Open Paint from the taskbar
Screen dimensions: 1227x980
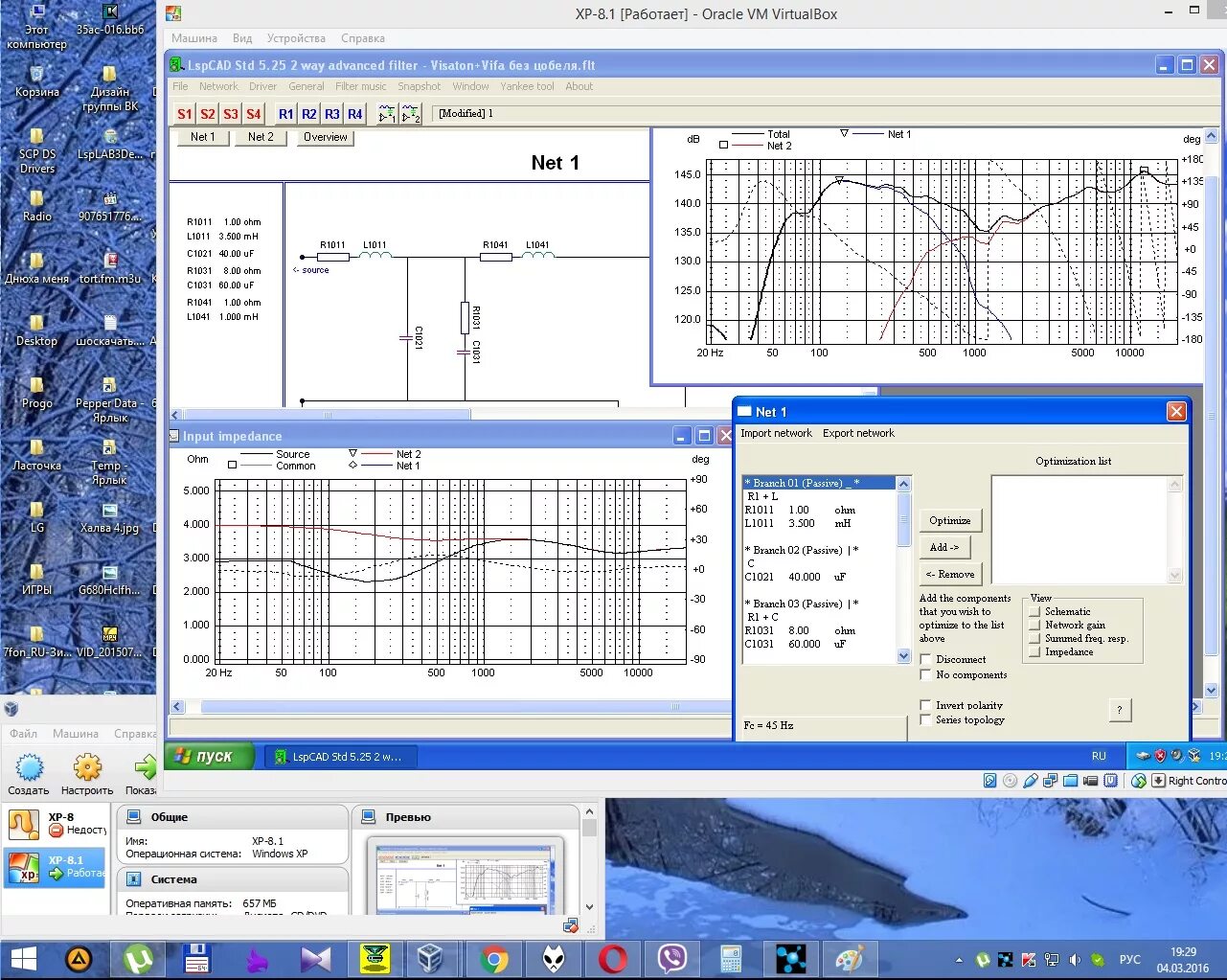850,959
